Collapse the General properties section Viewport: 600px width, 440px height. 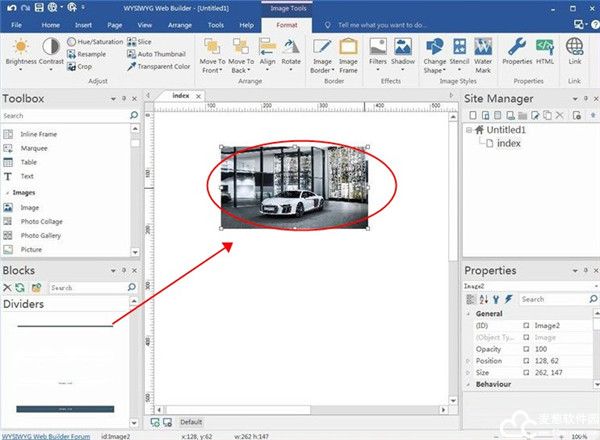click(x=469, y=314)
